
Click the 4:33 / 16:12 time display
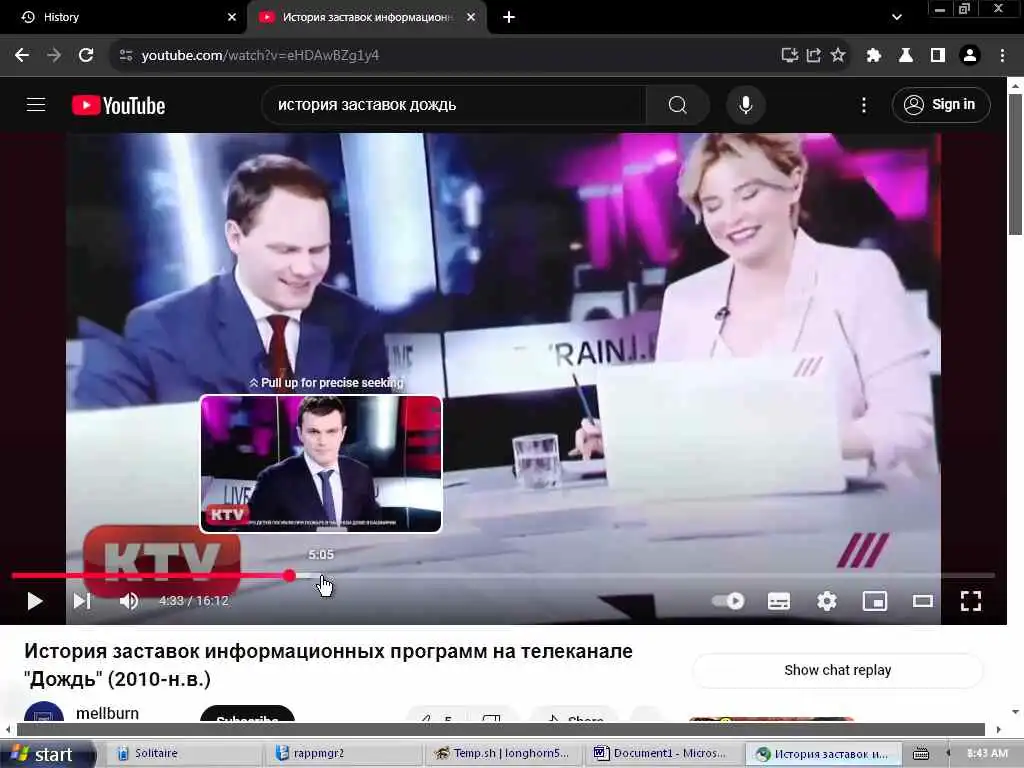coord(194,601)
